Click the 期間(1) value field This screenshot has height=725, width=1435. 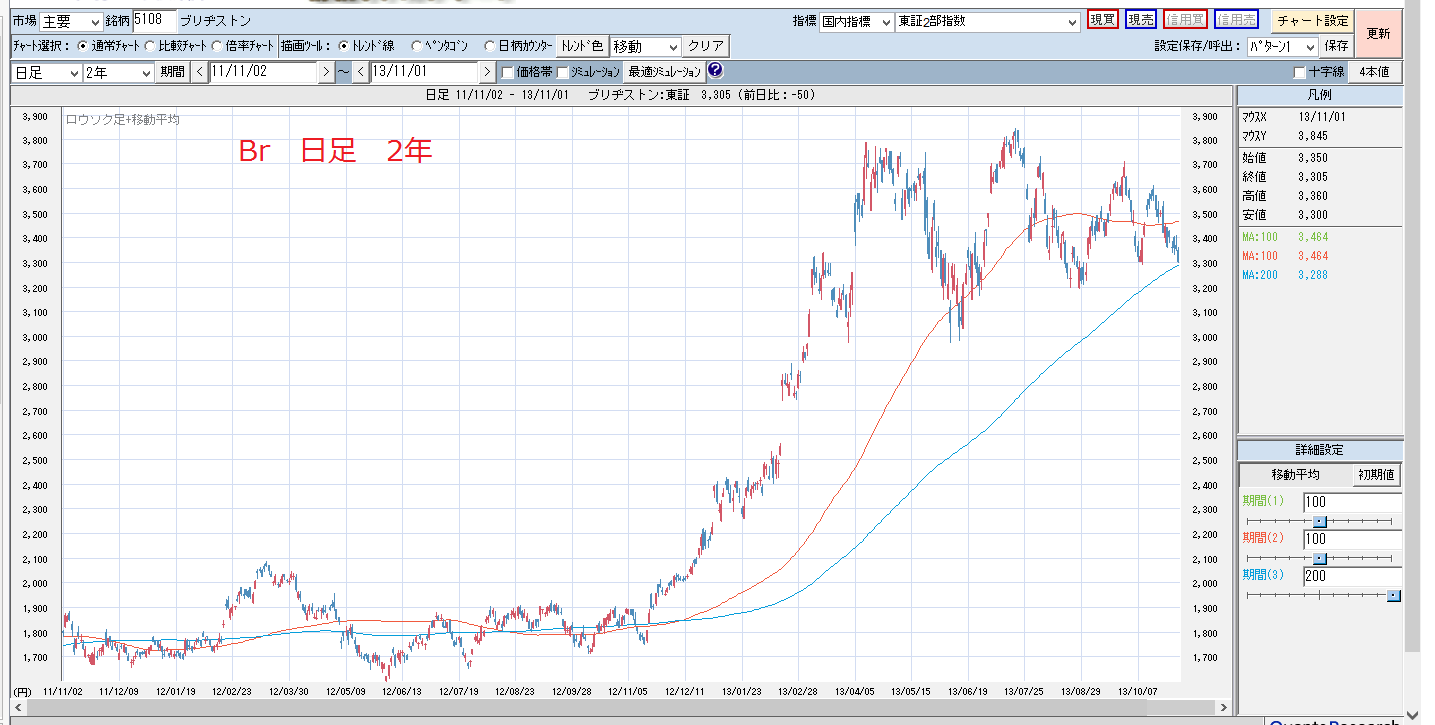point(1352,502)
